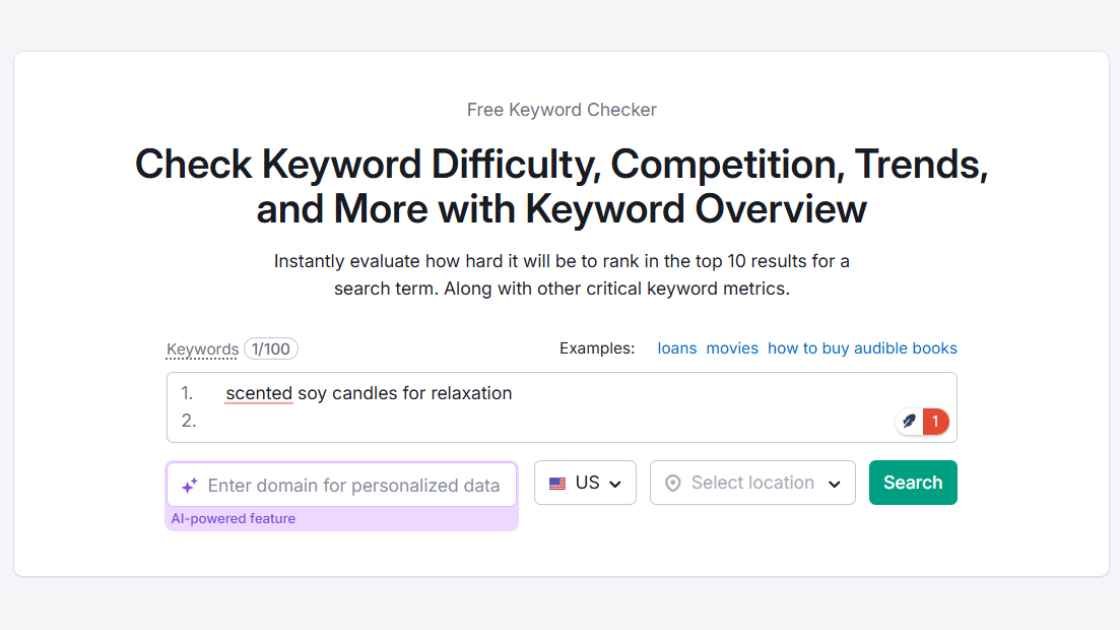1120x630 pixels.
Task: Open the Select location dropdown
Action: (x=752, y=483)
